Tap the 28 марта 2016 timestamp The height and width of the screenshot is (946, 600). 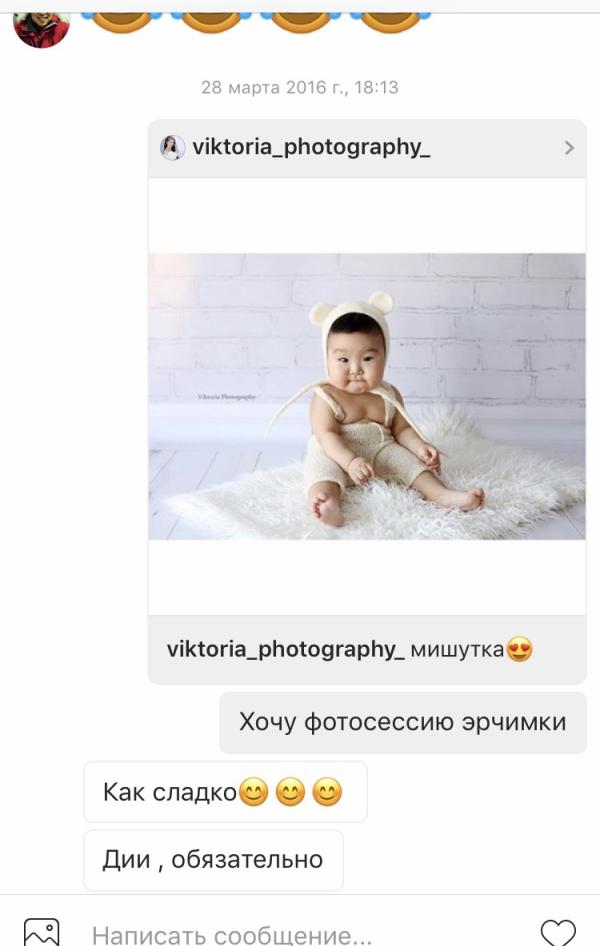pyautogui.click(x=300, y=87)
